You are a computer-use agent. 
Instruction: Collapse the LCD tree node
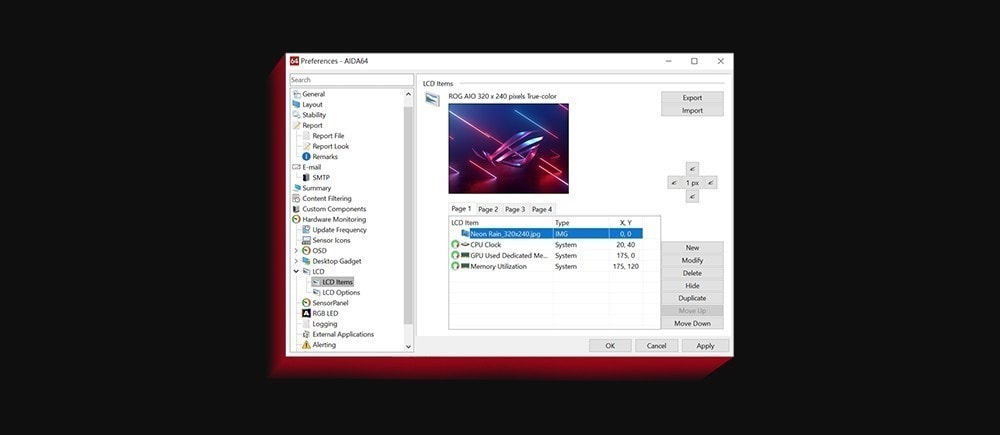click(x=296, y=271)
